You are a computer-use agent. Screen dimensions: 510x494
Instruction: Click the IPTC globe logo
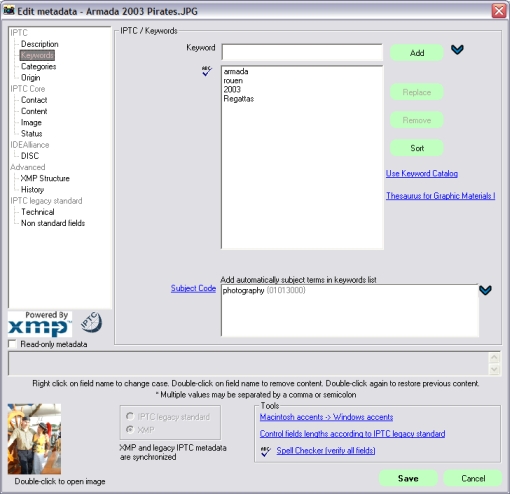(x=92, y=323)
